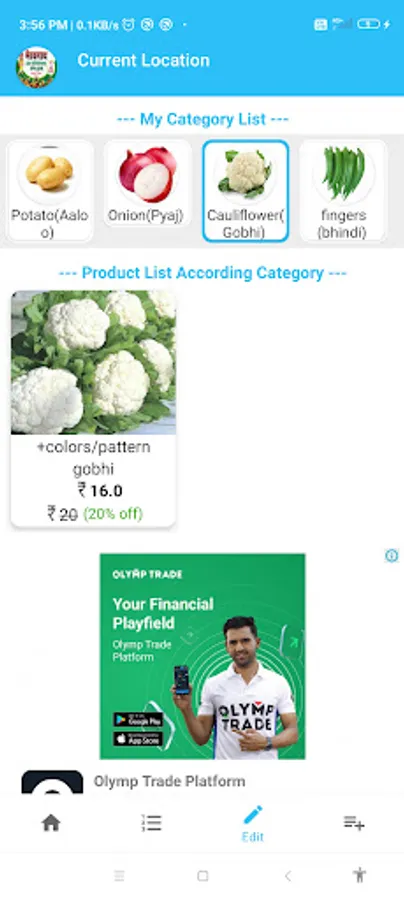Viewport: 404px width, 900px height.
Task: Open the shop logo avatar in header
Action: point(36,67)
